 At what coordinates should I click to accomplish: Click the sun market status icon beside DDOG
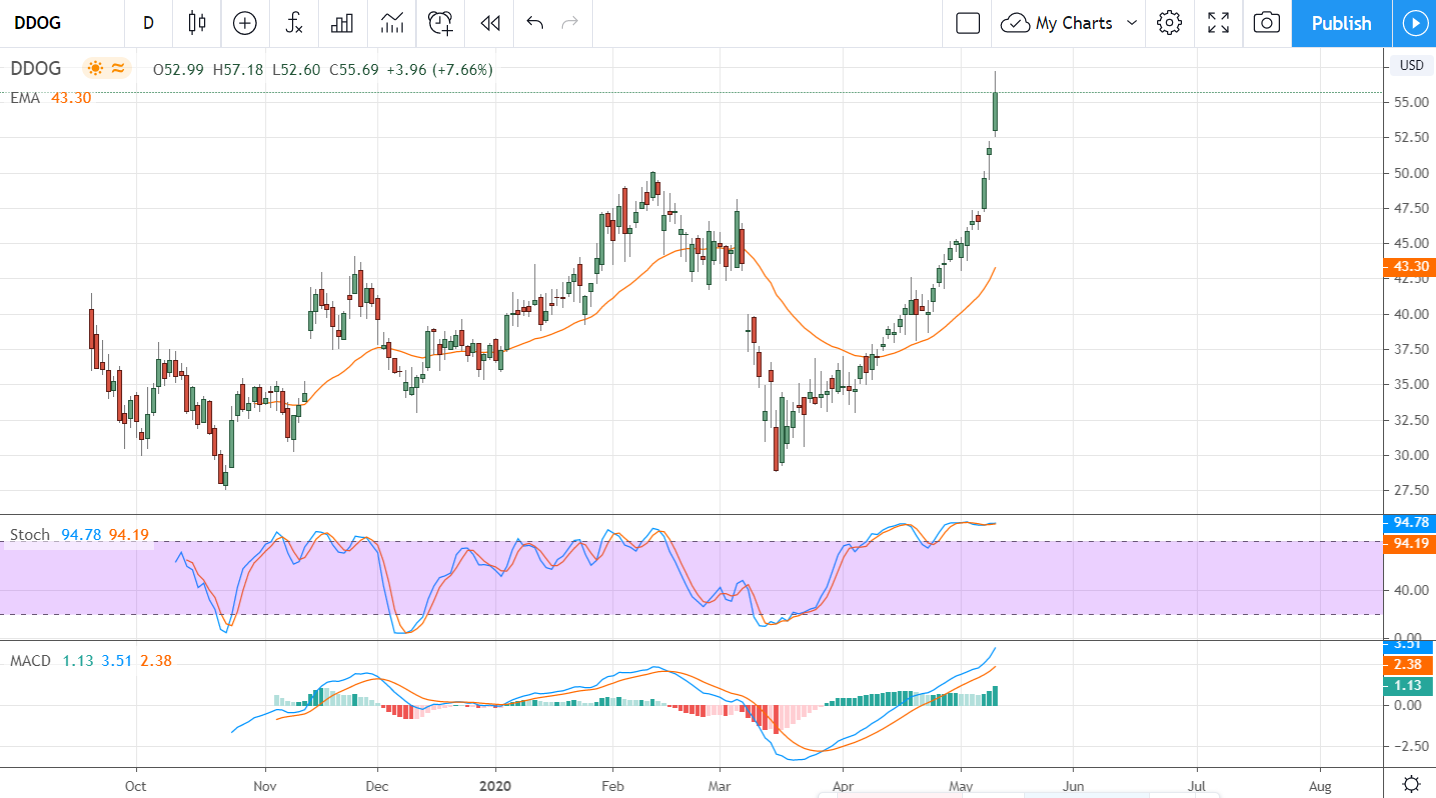[x=95, y=68]
